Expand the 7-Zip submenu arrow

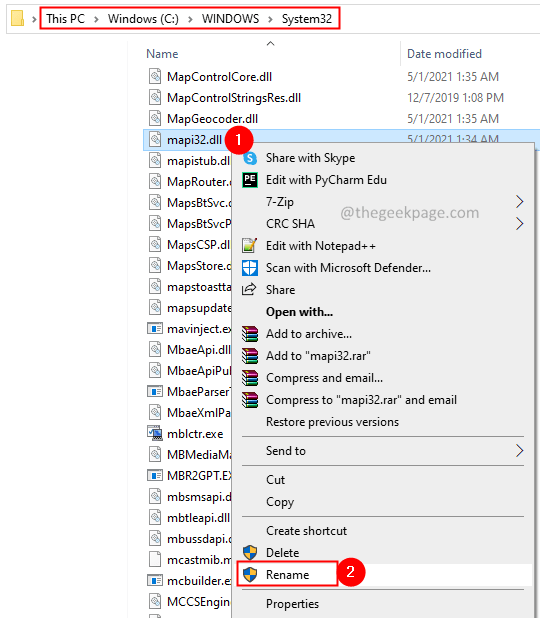520,202
